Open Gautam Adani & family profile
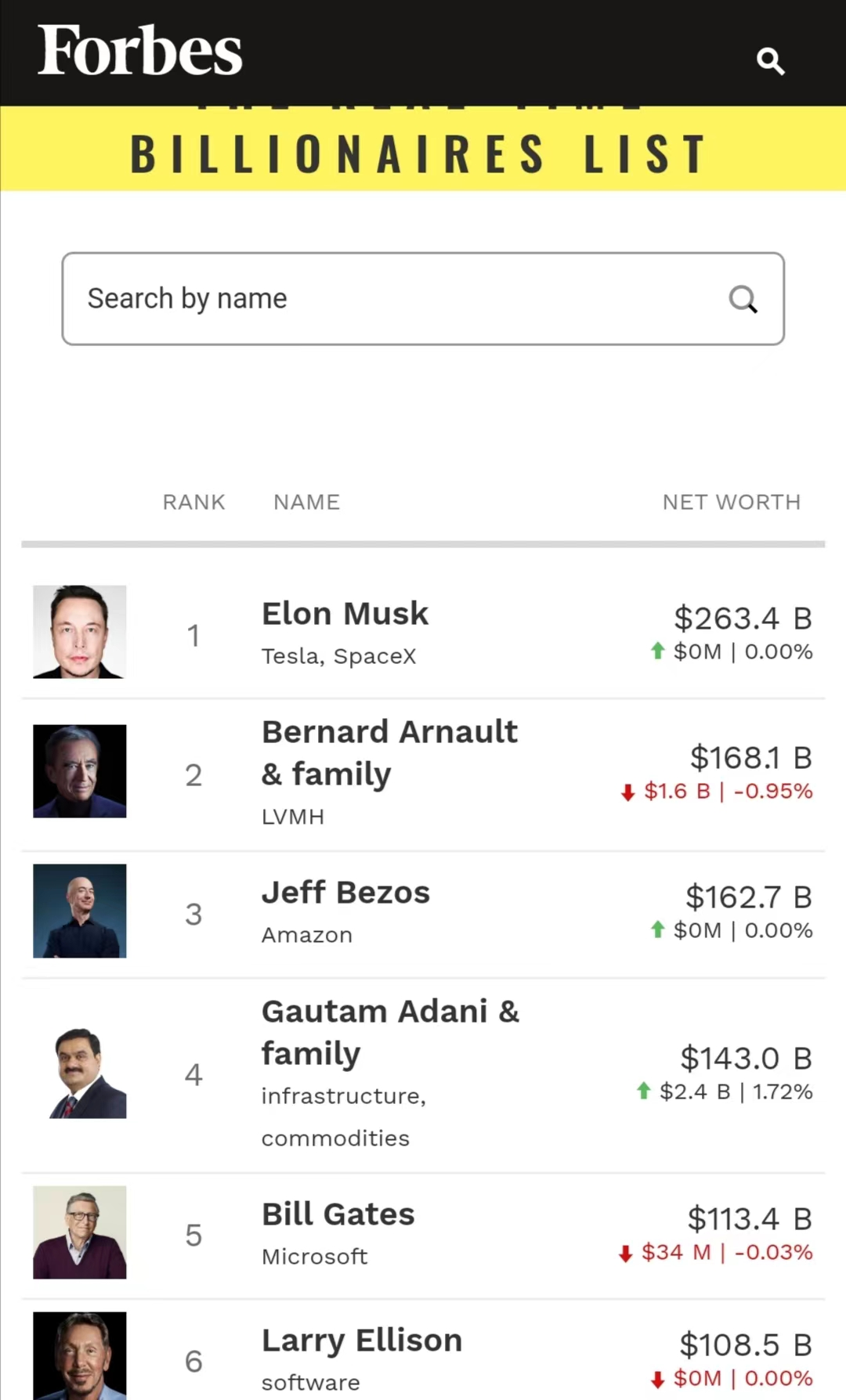 coord(390,1032)
